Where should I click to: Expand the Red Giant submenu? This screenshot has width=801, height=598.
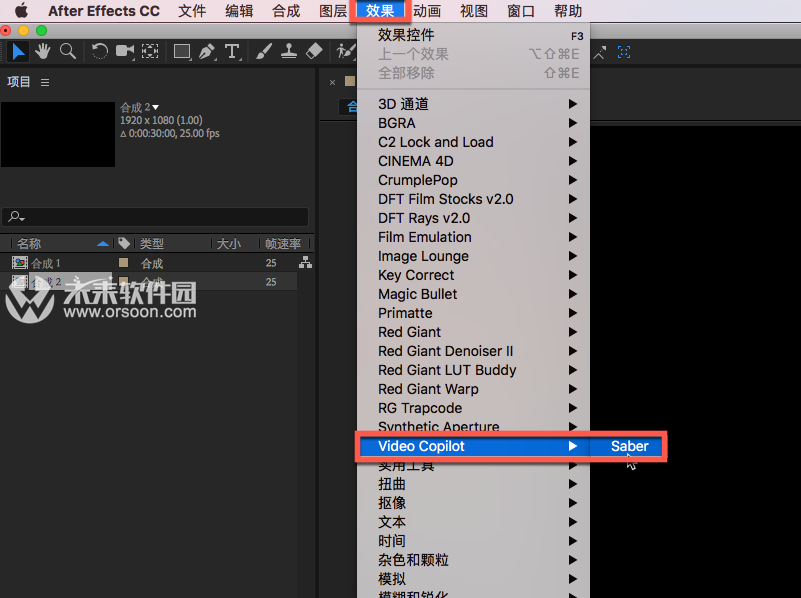pos(474,332)
